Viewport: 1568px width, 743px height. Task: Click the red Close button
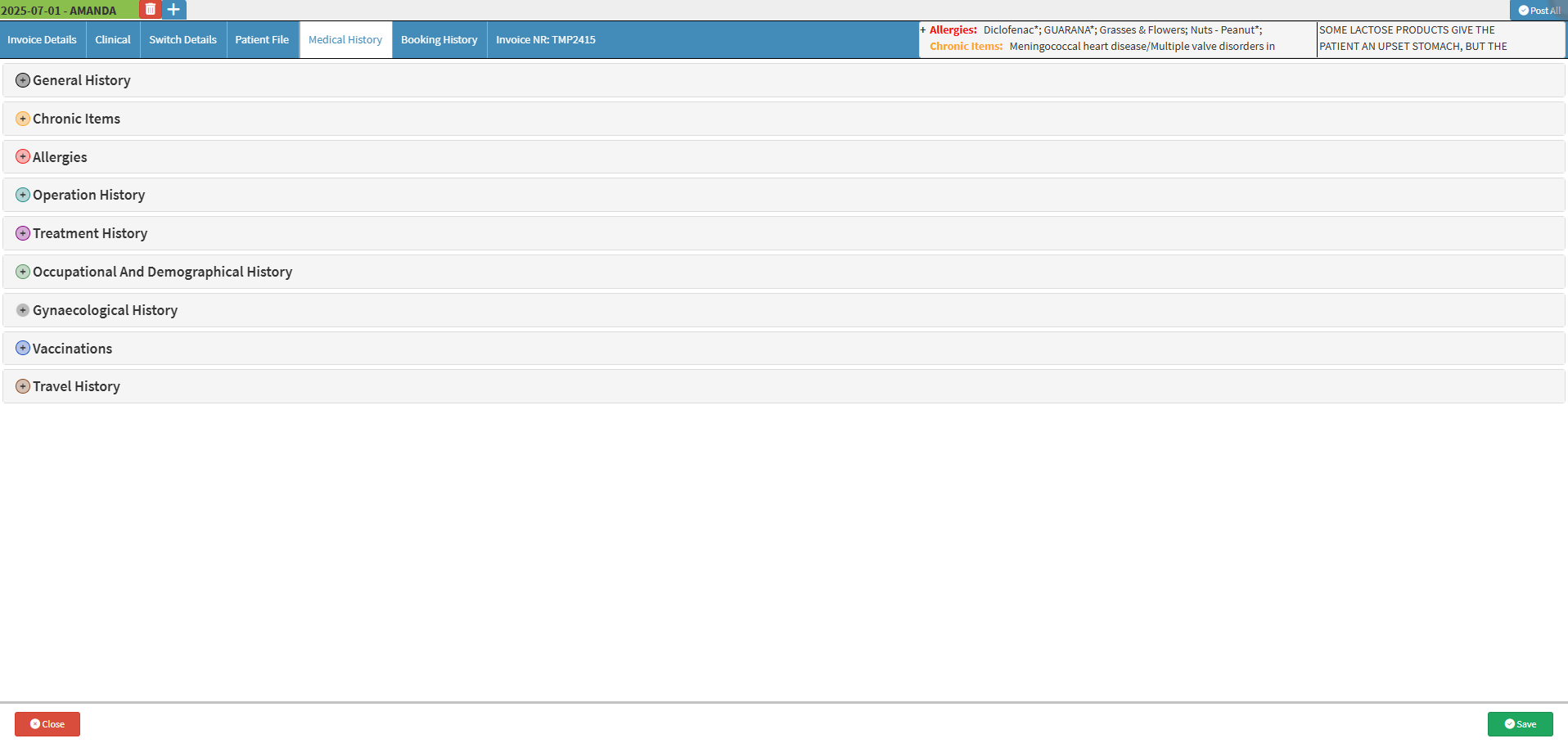pos(47,724)
